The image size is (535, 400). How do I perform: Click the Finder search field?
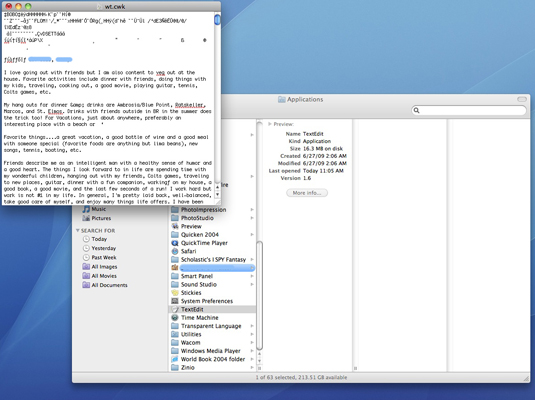point(469,110)
